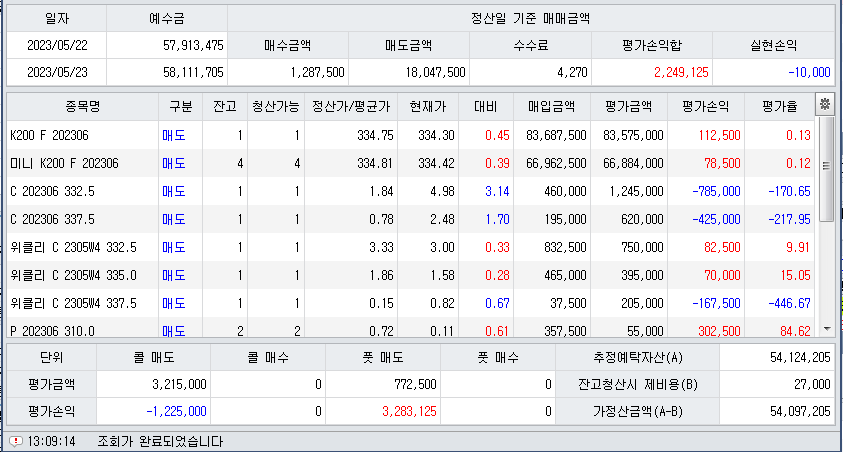Click the 매수금액 value 1,287,500
The image size is (843, 452).
317,72
